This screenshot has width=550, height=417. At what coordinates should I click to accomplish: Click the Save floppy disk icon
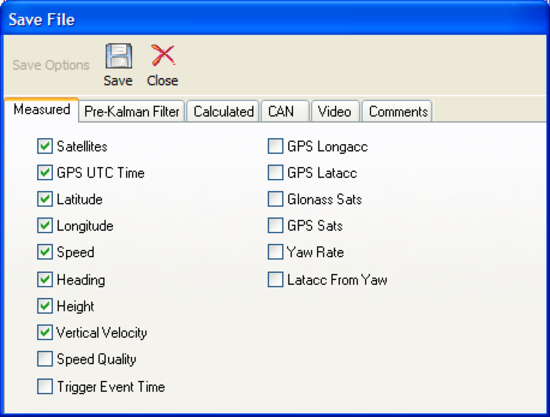(119, 56)
